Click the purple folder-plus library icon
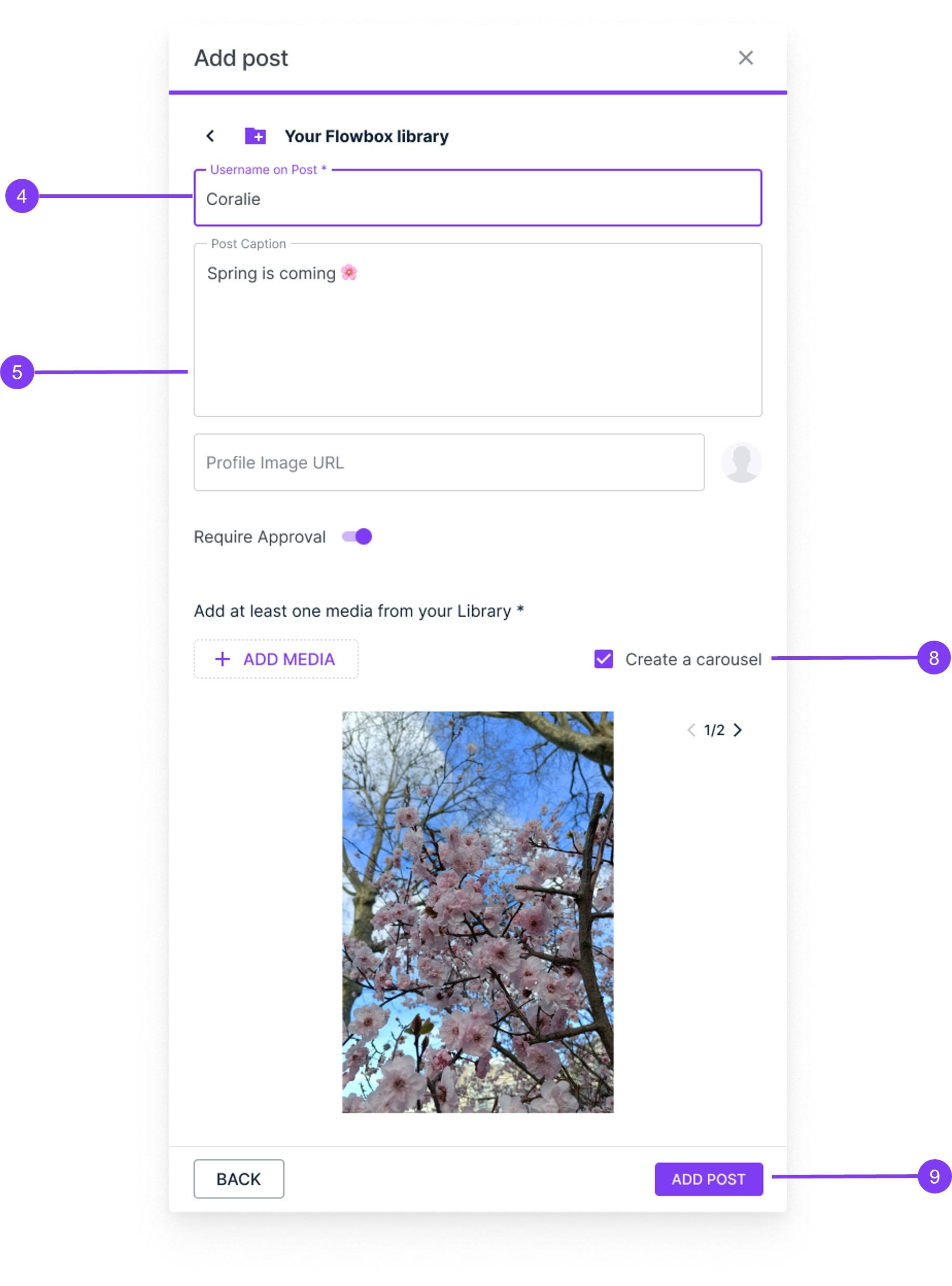The width and height of the screenshot is (952, 1286). (255, 136)
